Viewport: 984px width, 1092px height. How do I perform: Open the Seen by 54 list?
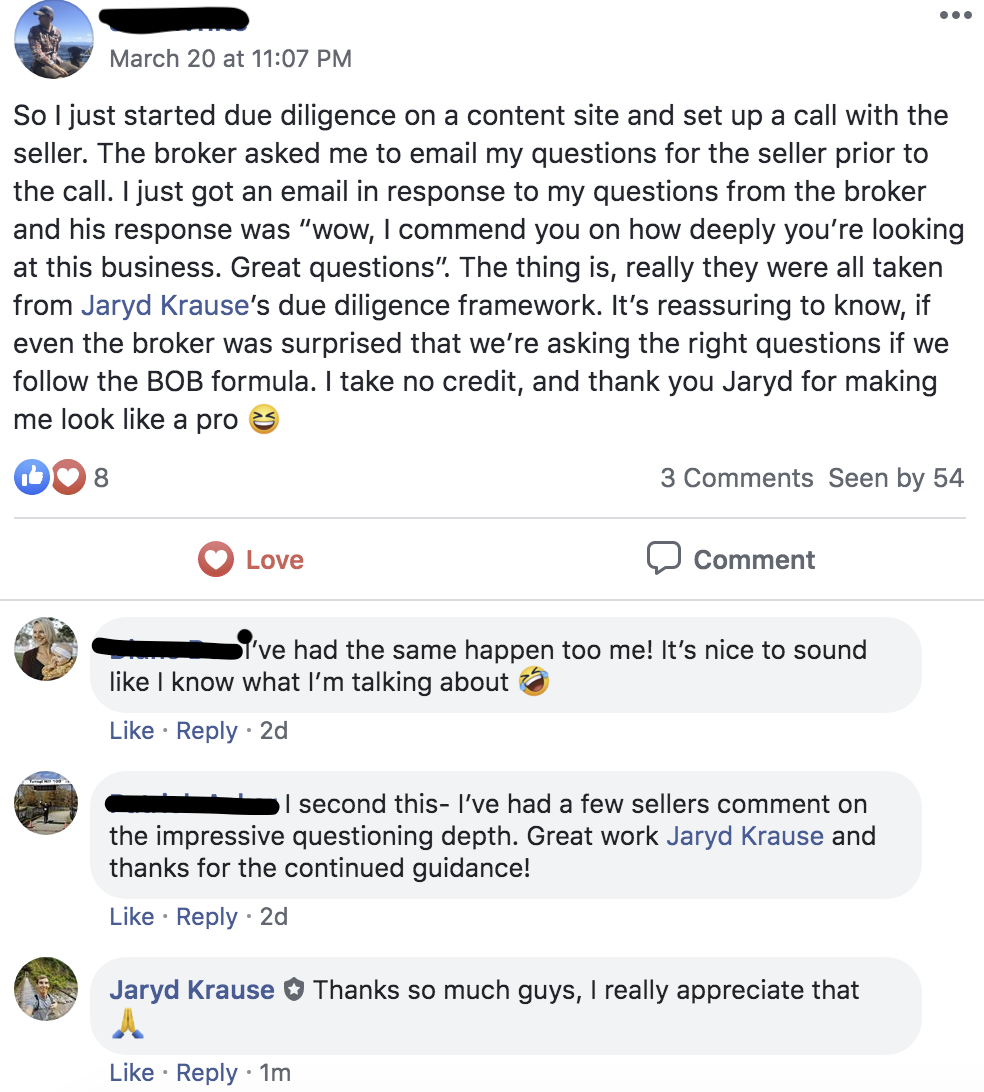[895, 478]
